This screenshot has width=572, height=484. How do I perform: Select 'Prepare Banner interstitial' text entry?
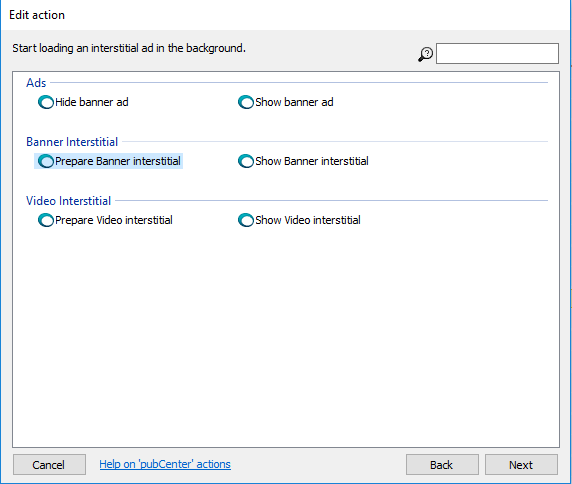tap(118, 161)
